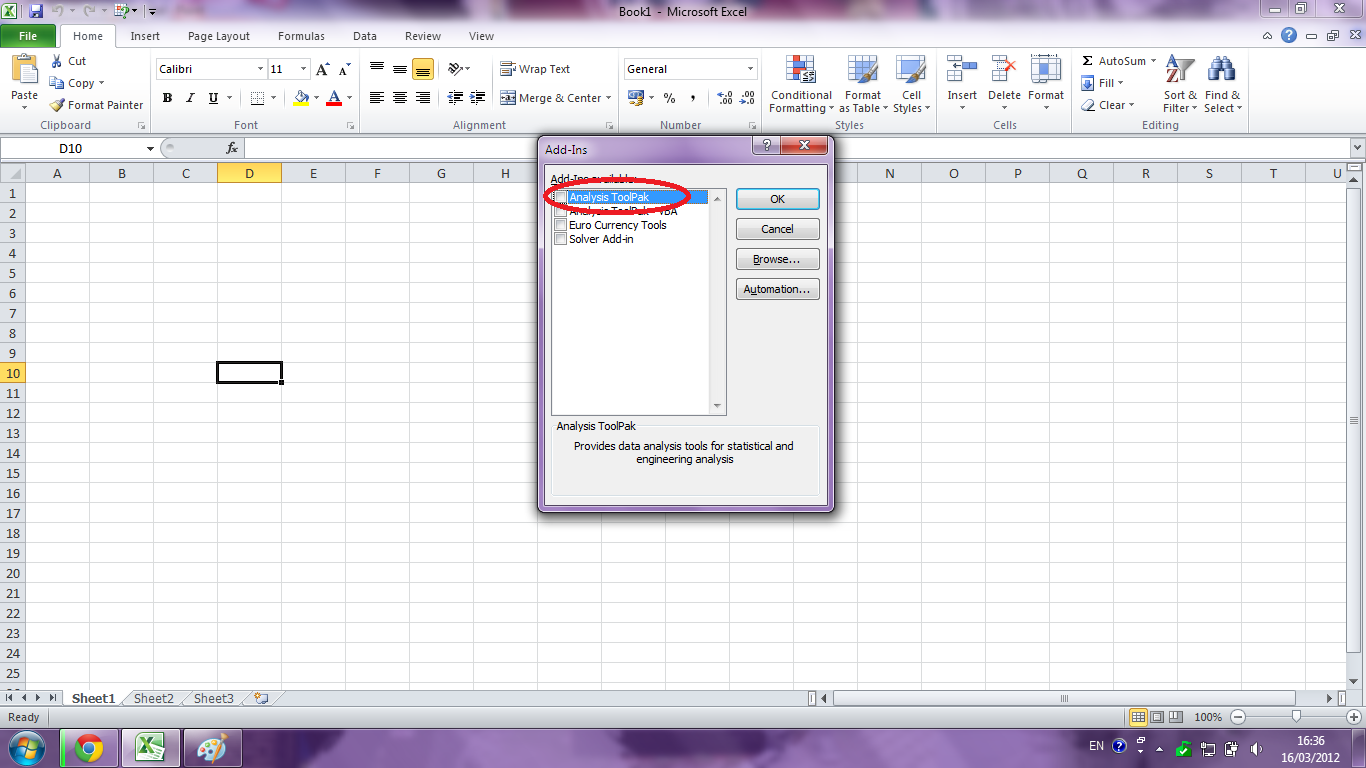Apply fill color bucket
The image size is (1366, 768).
pos(301,98)
